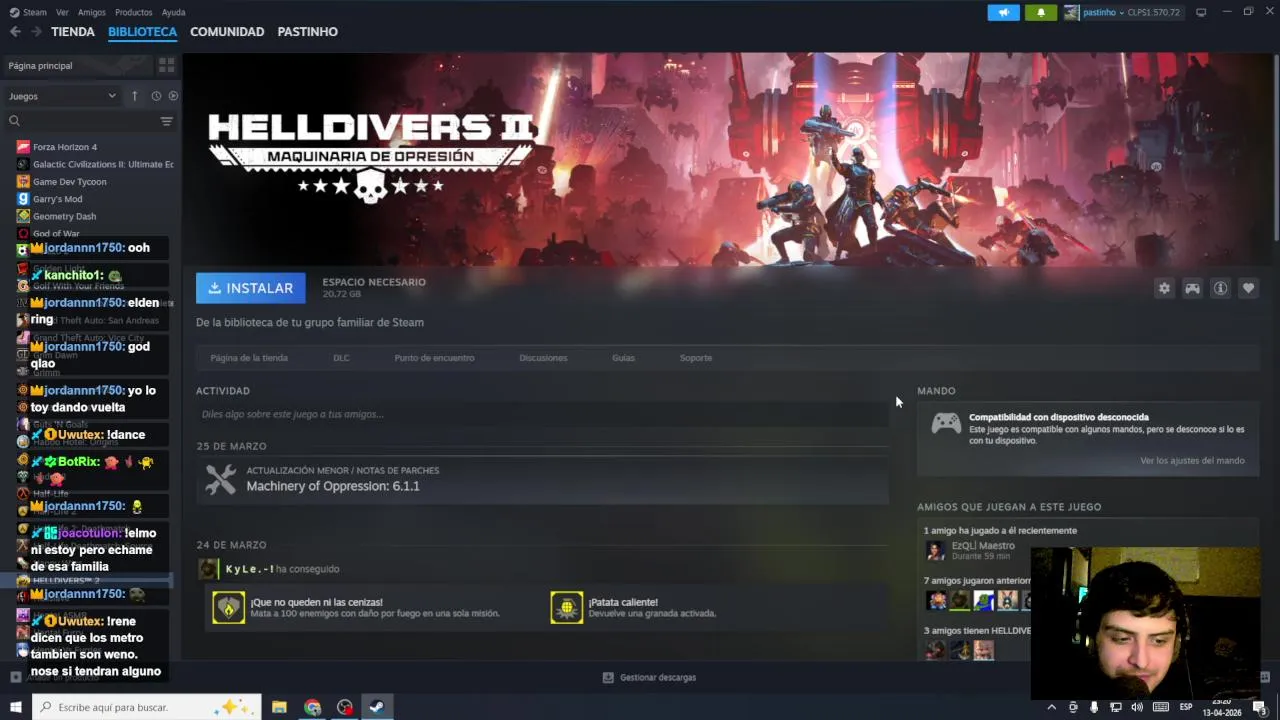
Task: Open the Juegos category dropdown
Action: pyautogui.click(x=62, y=96)
